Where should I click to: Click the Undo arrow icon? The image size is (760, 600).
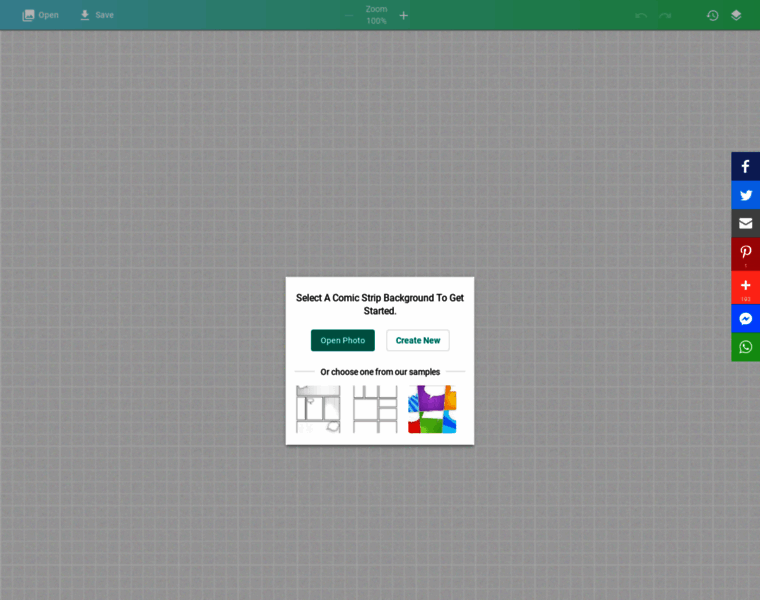[641, 15]
